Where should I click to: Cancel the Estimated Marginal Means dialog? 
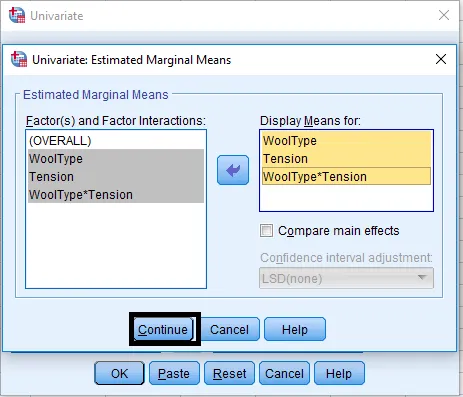pyautogui.click(x=229, y=329)
